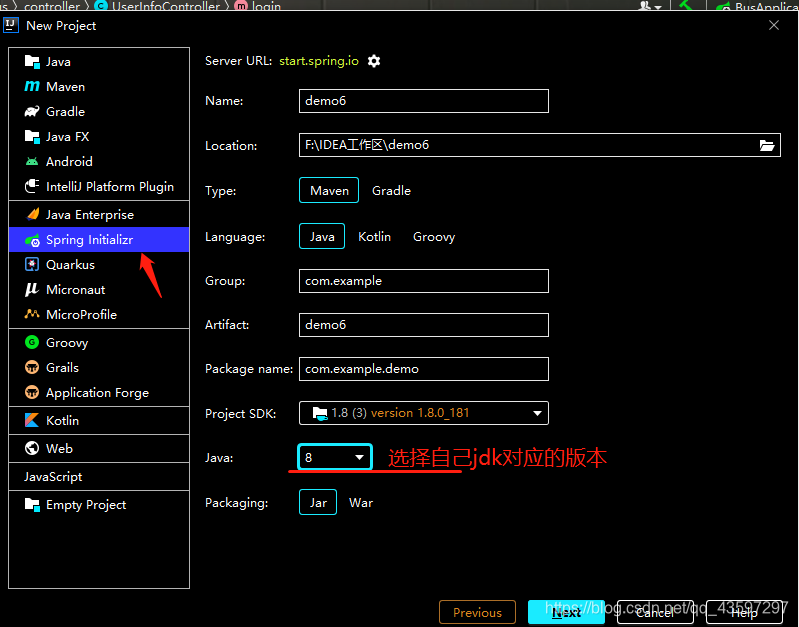The height and width of the screenshot is (627, 799).
Task: Select Gradle in project type list
Action: 99,111
